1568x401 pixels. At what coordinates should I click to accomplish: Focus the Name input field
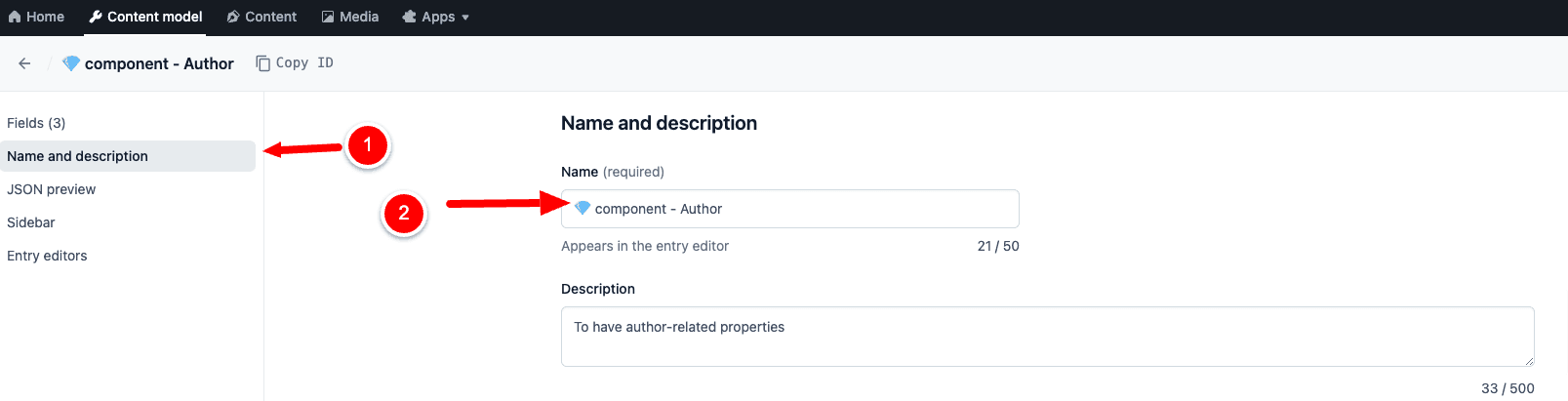coord(829,209)
